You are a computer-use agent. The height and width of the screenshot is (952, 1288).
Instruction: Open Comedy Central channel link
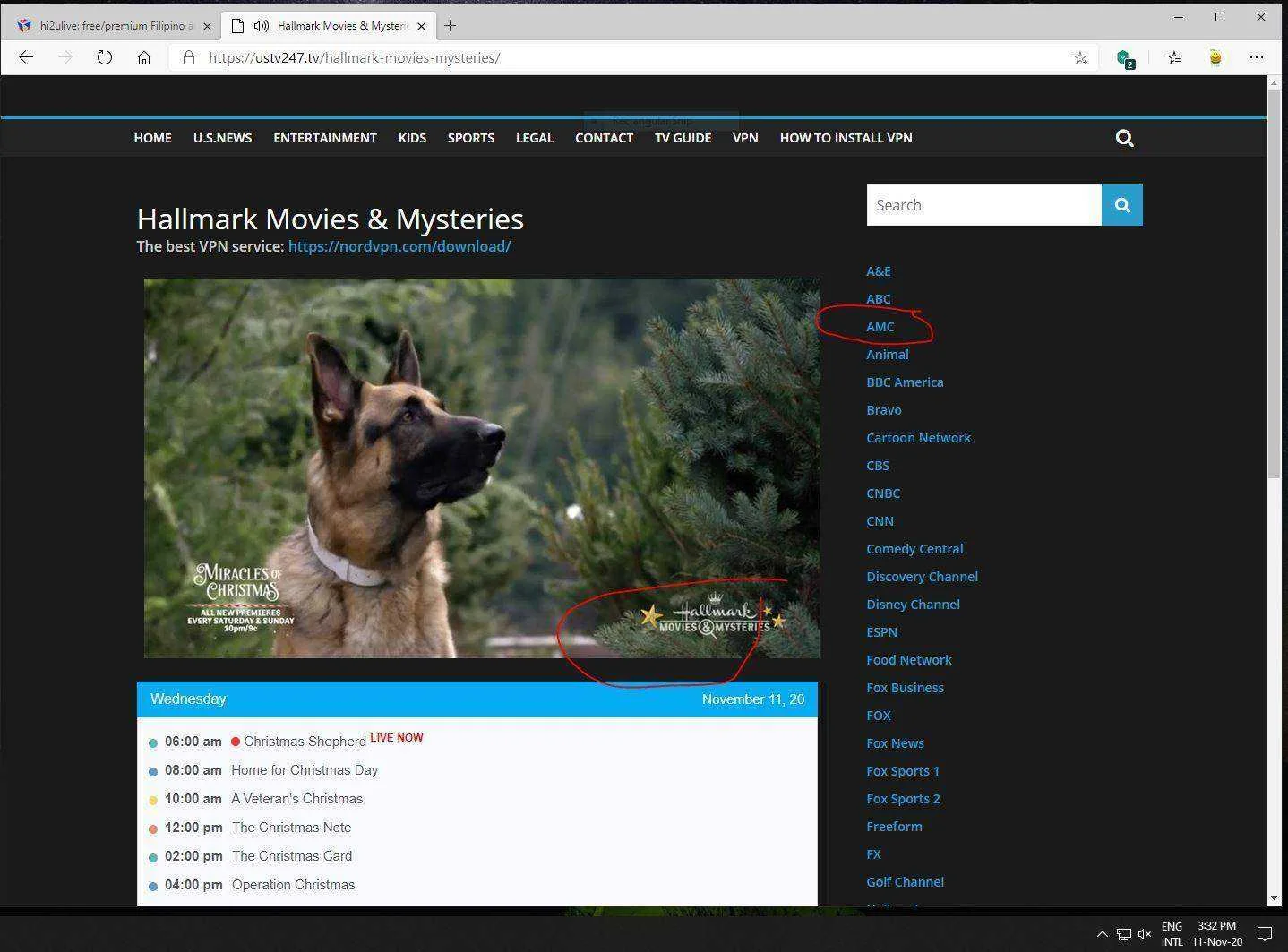pyautogui.click(x=914, y=549)
